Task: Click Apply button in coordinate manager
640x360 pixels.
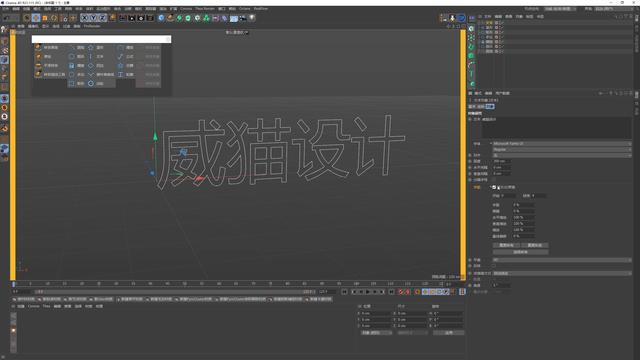Action: (x=448, y=333)
